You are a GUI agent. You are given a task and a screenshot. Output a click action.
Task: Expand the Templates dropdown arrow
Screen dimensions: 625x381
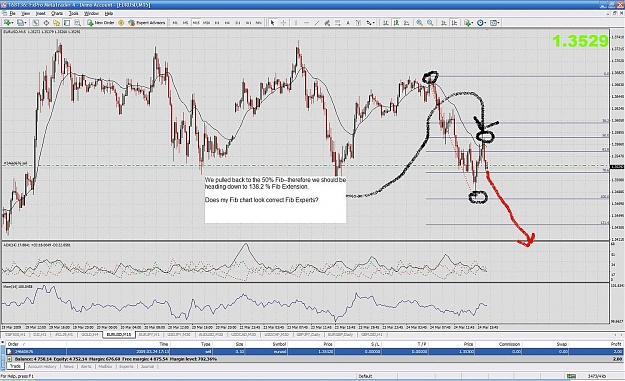(499, 23)
